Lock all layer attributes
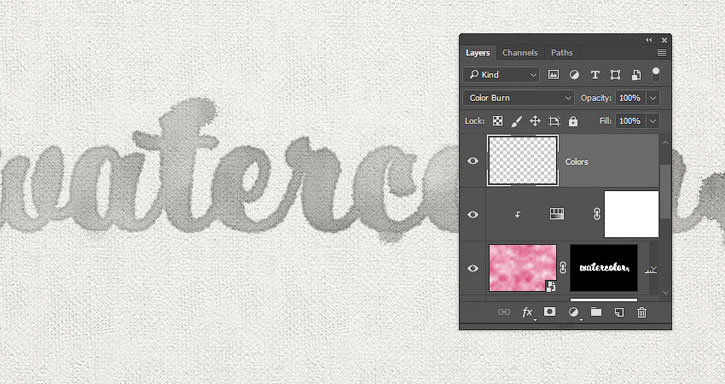Screen dimensions: 725x384 [x=573, y=121]
